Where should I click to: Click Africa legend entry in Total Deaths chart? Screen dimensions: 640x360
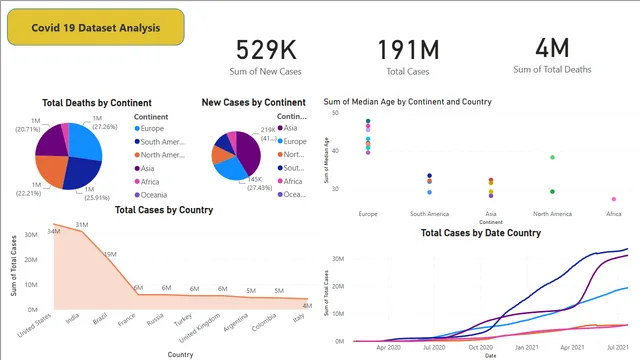tap(147, 182)
